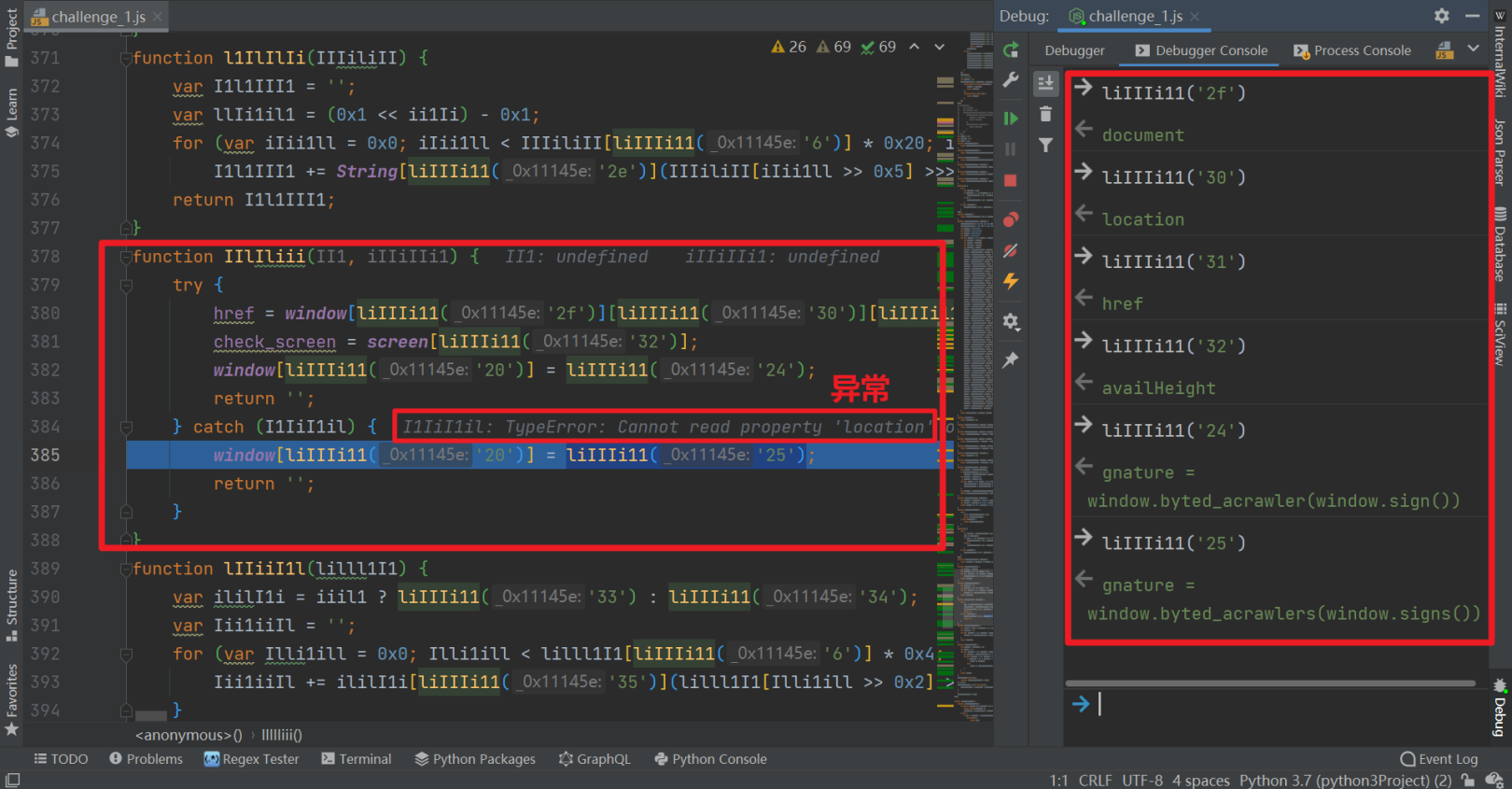Select the Debugger Console tab
The width and height of the screenshot is (1512, 789).
coord(1201,50)
